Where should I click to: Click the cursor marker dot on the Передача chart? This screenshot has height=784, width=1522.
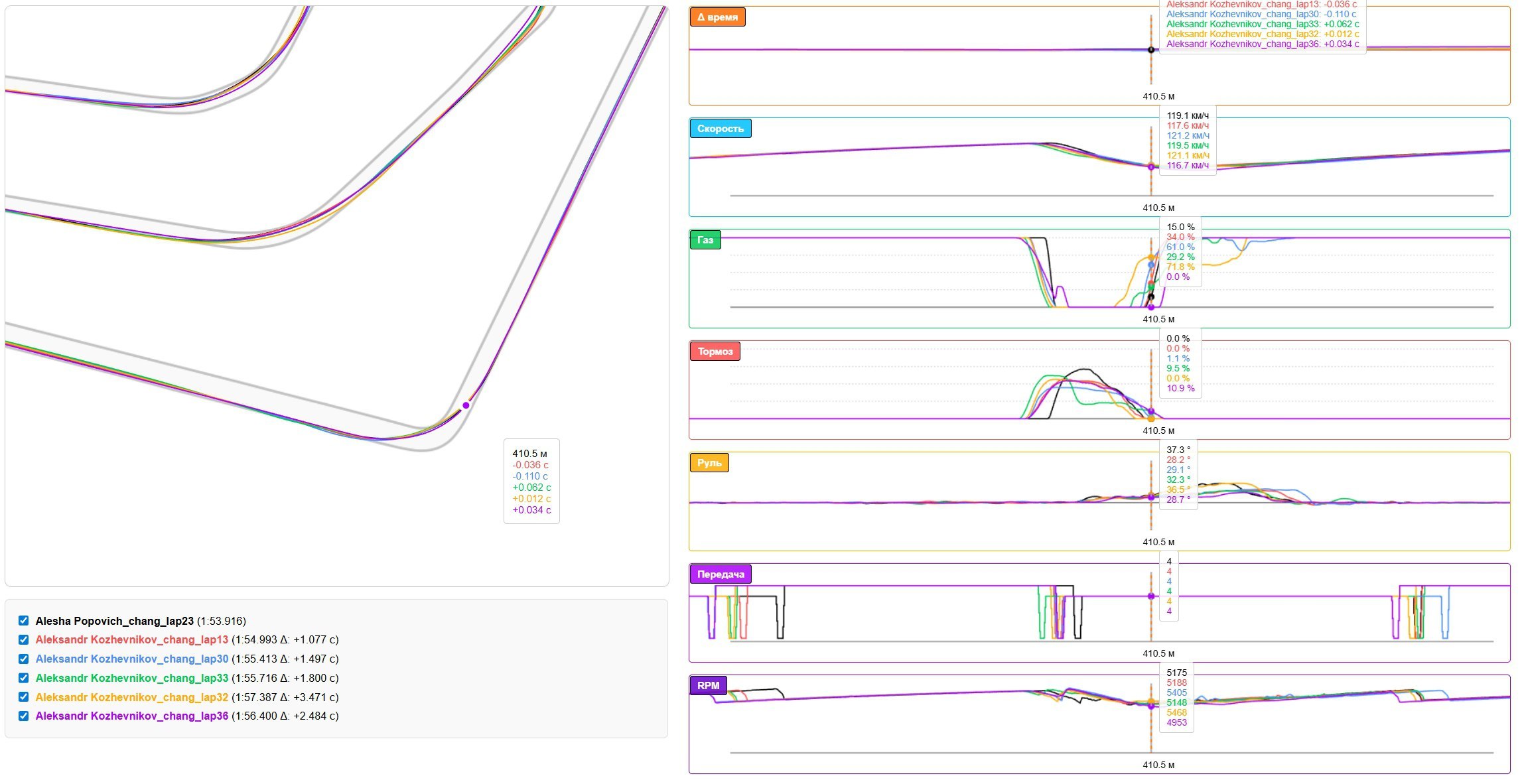click(x=1151, y=596)
